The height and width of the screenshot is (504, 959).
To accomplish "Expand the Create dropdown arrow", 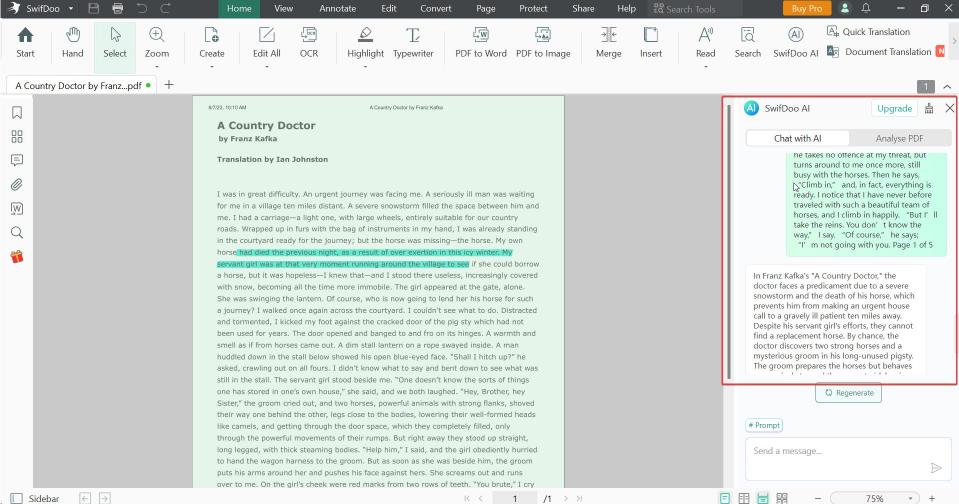I will (x=211, y=67).
